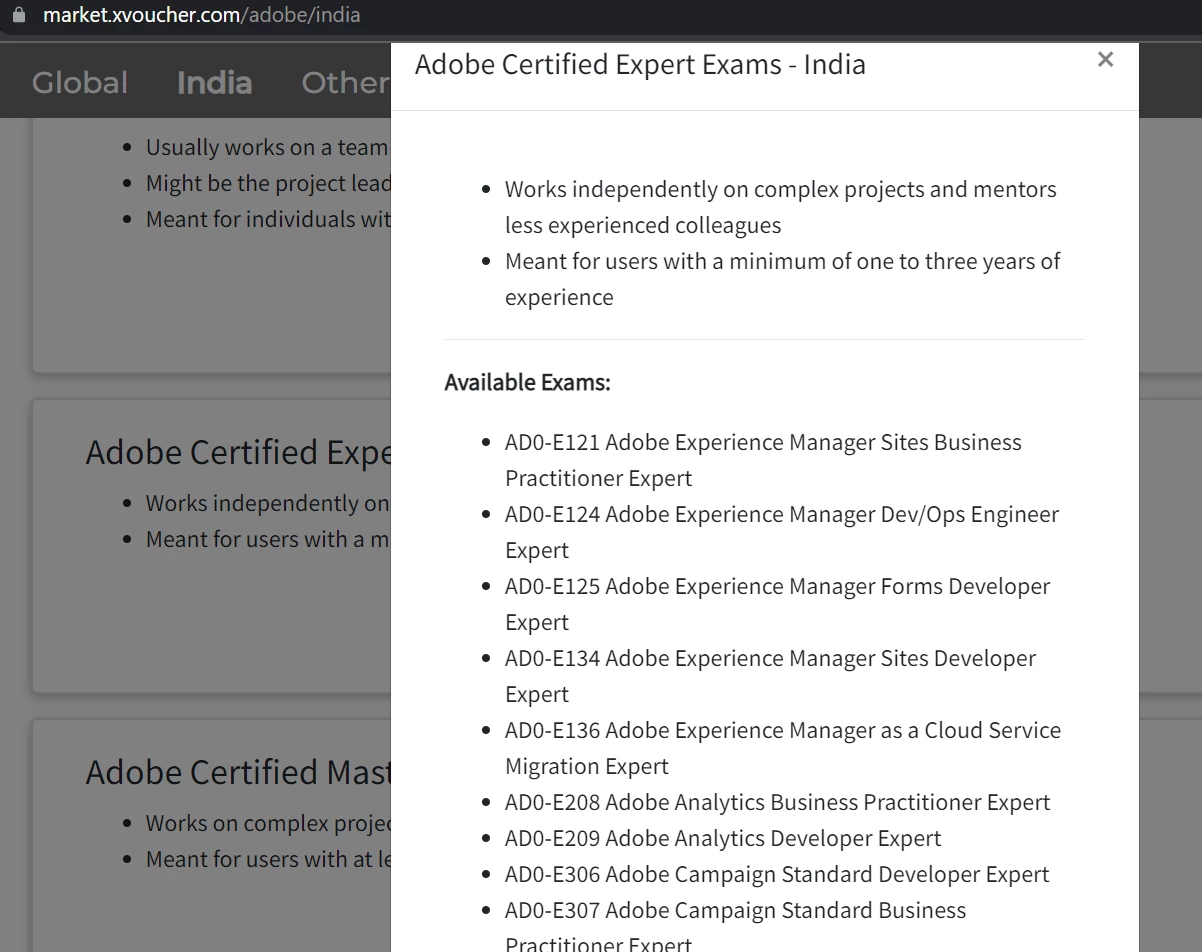1202x952 pixels.
Task: Click the Available Exams heading
Action: click(527, 383)
